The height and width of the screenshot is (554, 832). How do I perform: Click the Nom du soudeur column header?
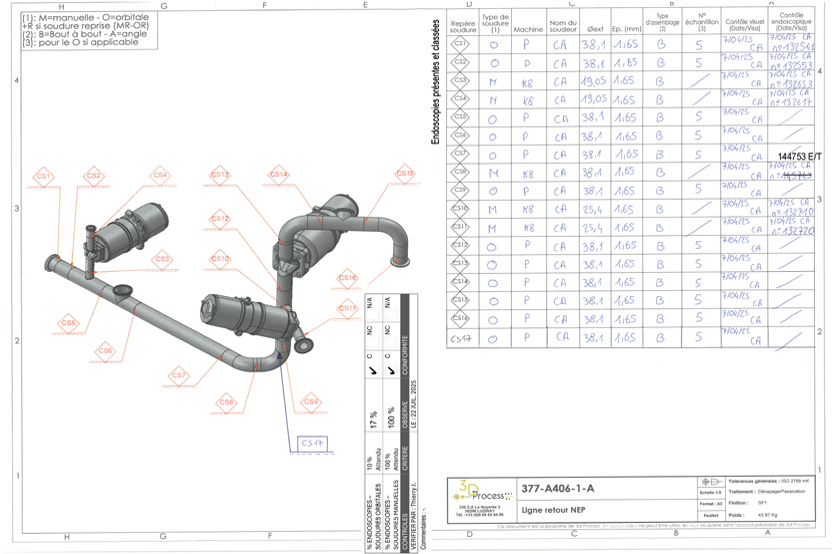[x=563, y=26]
